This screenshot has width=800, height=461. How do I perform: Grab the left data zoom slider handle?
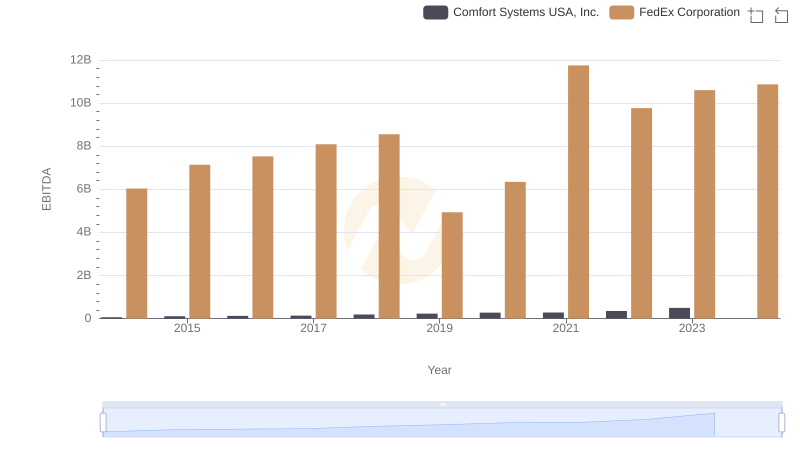[x=103, y=423]
